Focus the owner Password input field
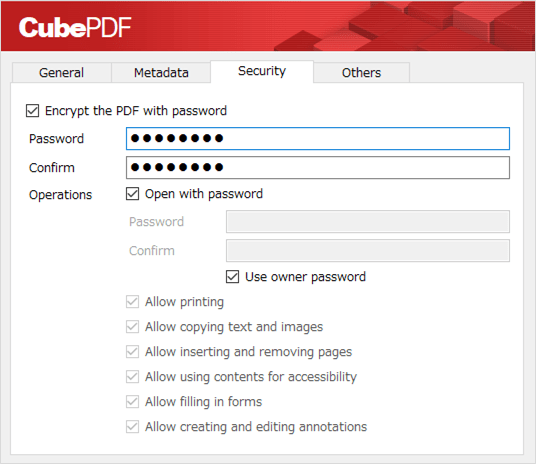 [x=318, y=138]
